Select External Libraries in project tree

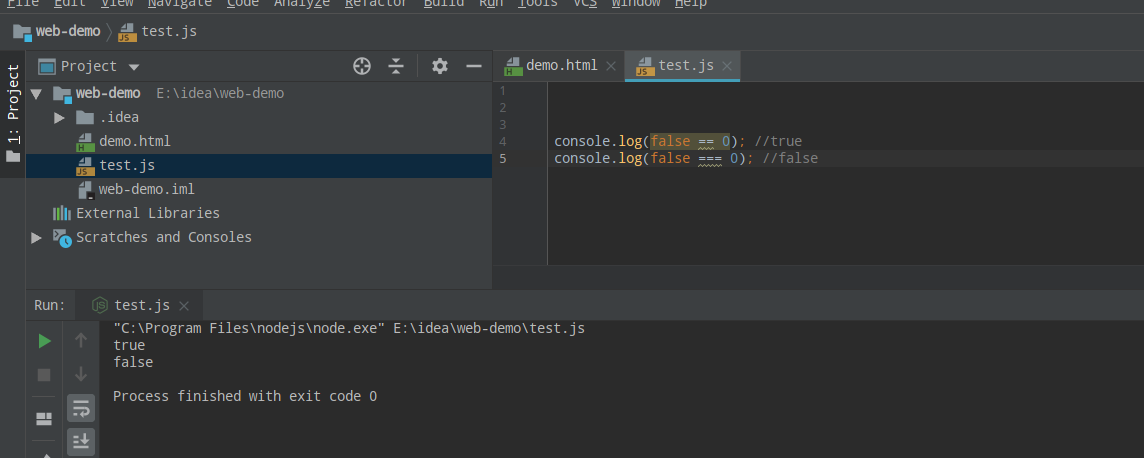(x=259, y=213)
